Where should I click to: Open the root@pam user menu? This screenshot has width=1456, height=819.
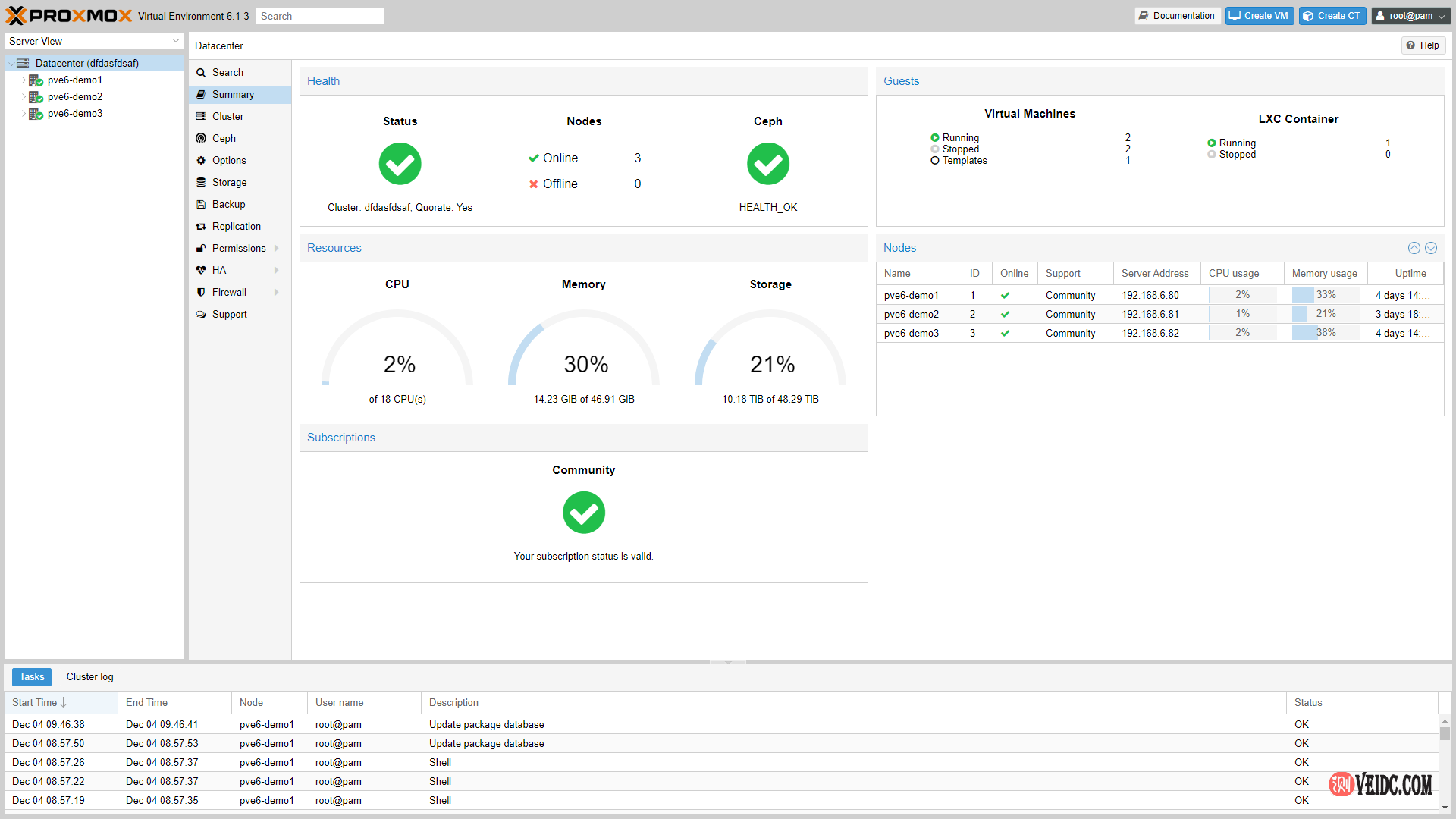[x=1410, y=16]
